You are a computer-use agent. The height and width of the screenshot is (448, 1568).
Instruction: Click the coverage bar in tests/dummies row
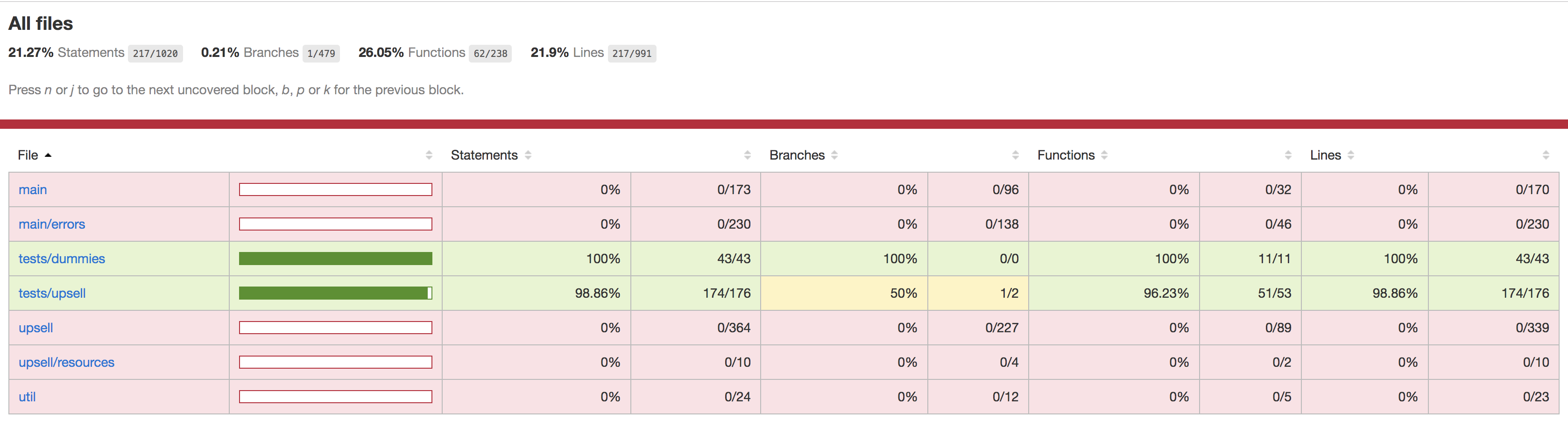click(335, 259)
